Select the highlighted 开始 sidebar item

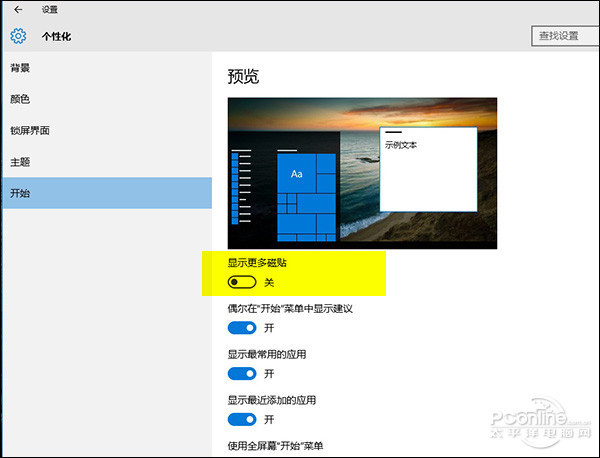click(20, 193)
